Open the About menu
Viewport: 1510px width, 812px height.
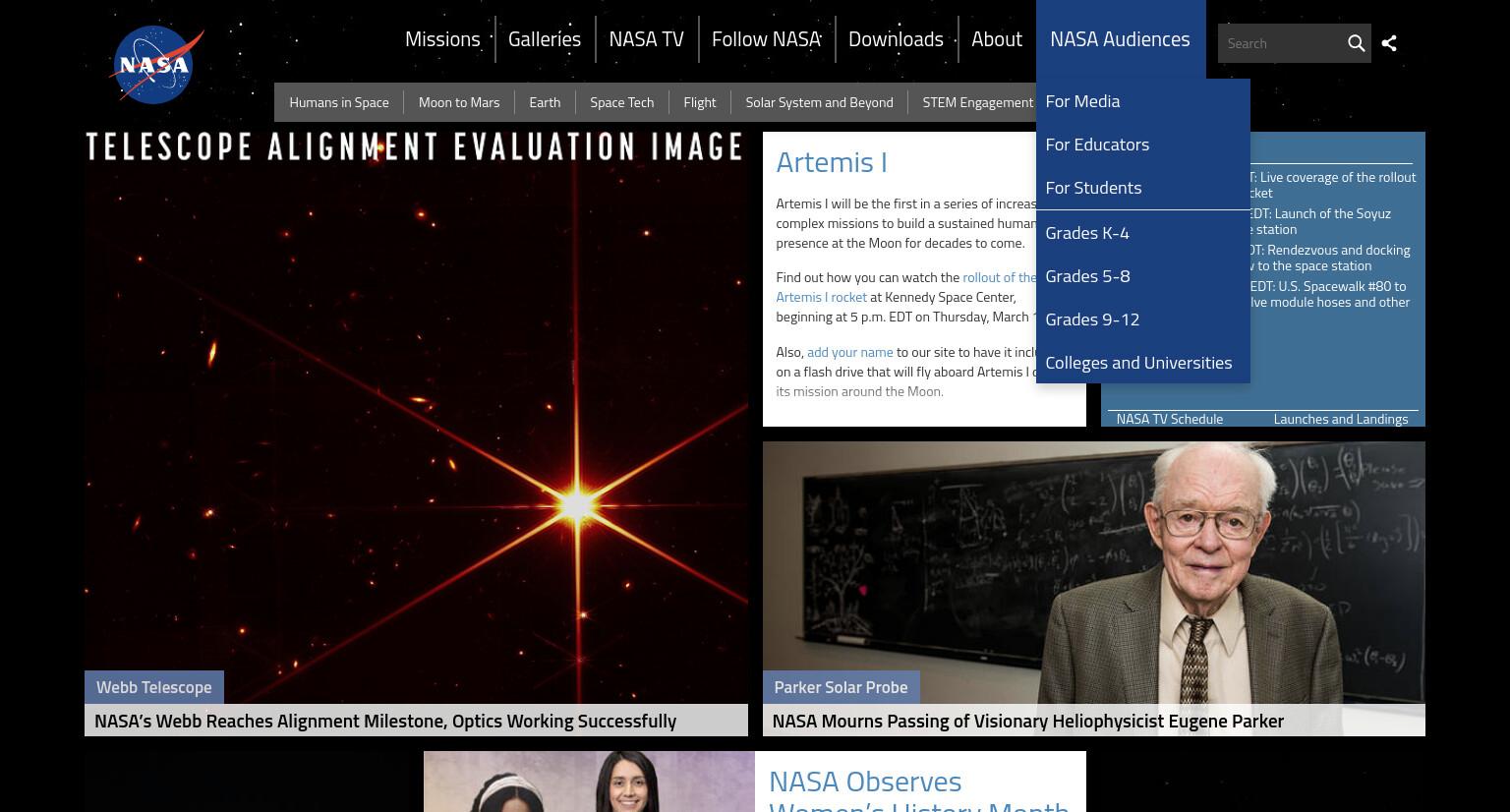tap(997, 39)
